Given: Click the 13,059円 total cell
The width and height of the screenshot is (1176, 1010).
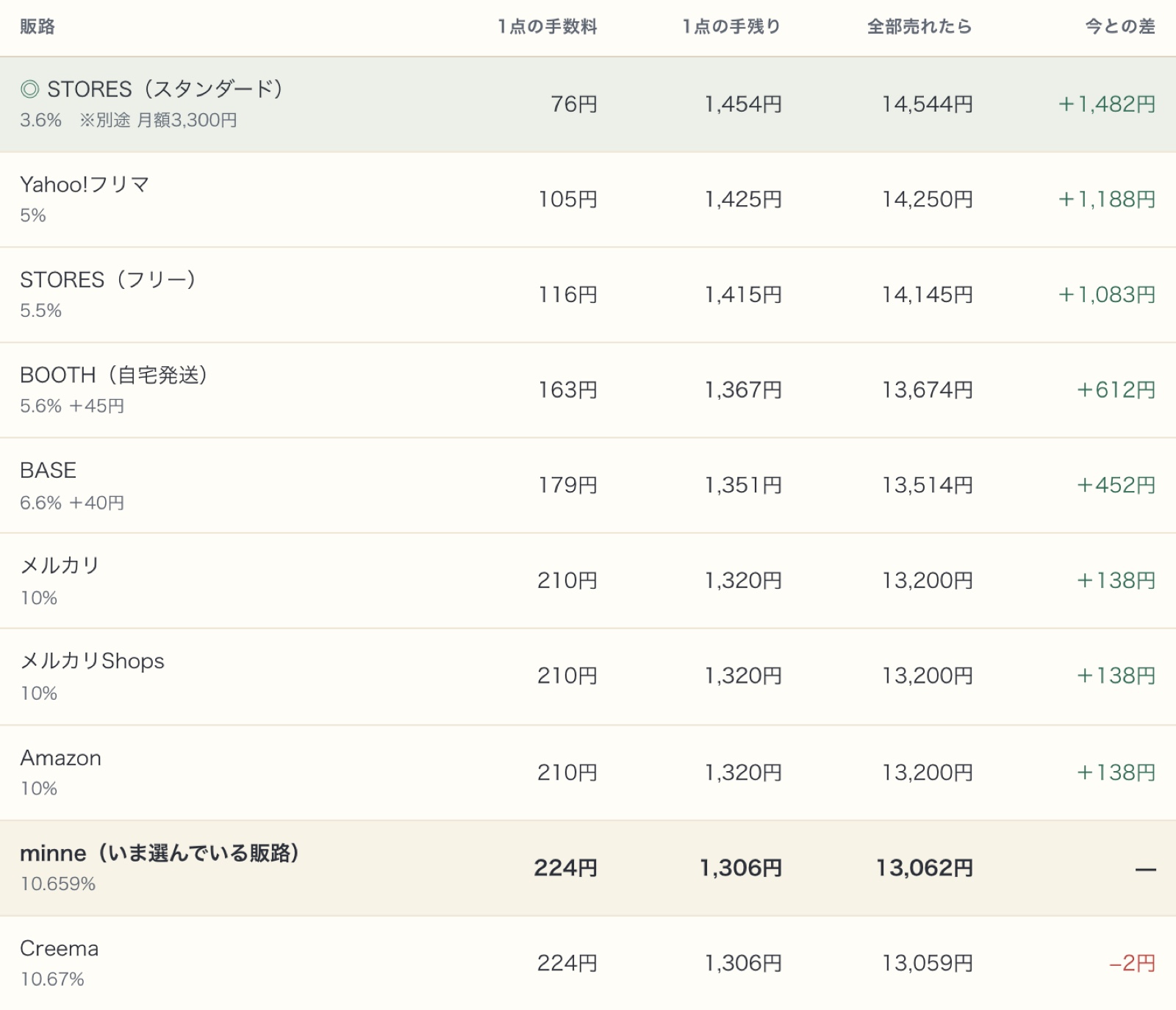Looking at the screenshot, I should [928, 963].
